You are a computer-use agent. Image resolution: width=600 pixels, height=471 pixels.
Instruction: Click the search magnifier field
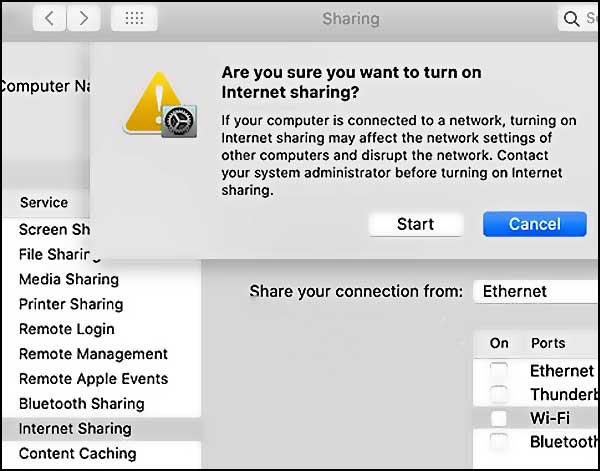[x=579, y=18]
